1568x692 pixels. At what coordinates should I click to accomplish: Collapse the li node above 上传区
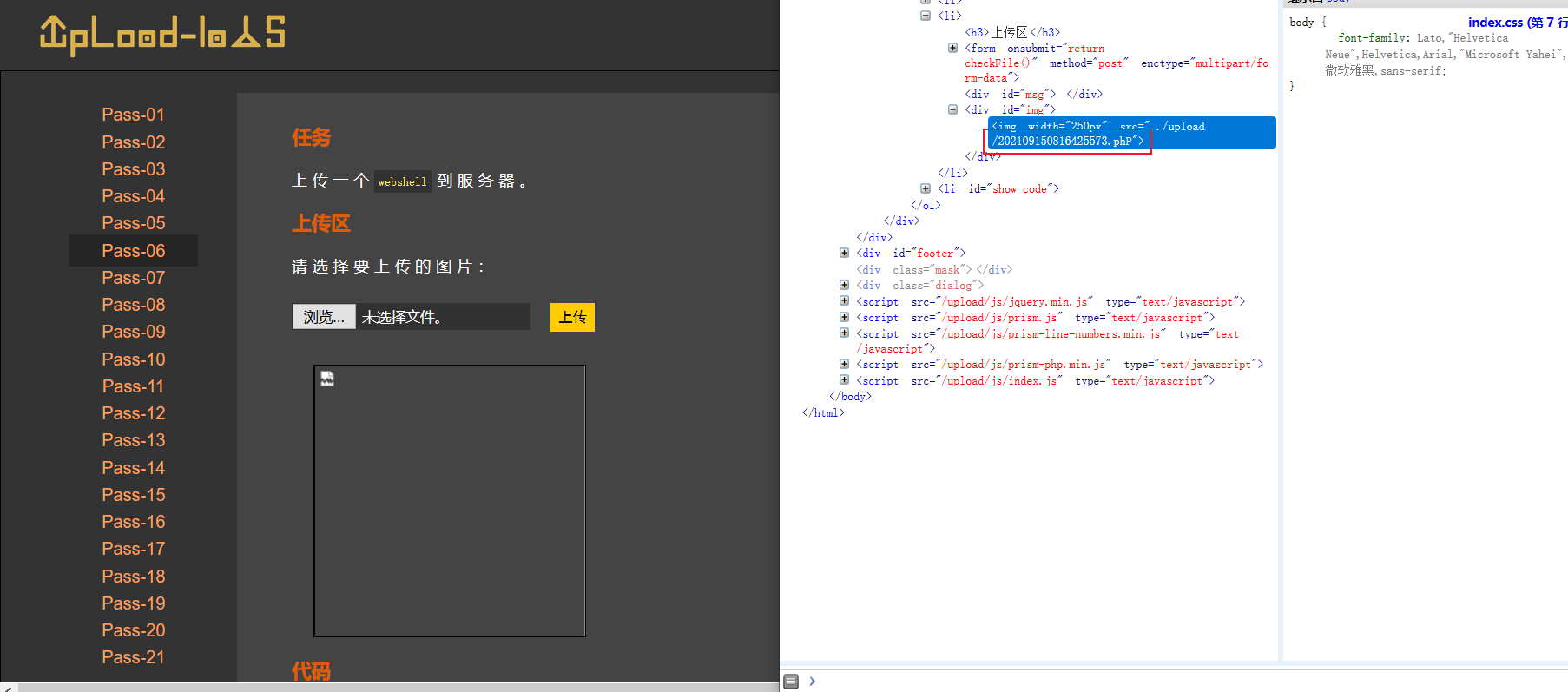[926, 16]
